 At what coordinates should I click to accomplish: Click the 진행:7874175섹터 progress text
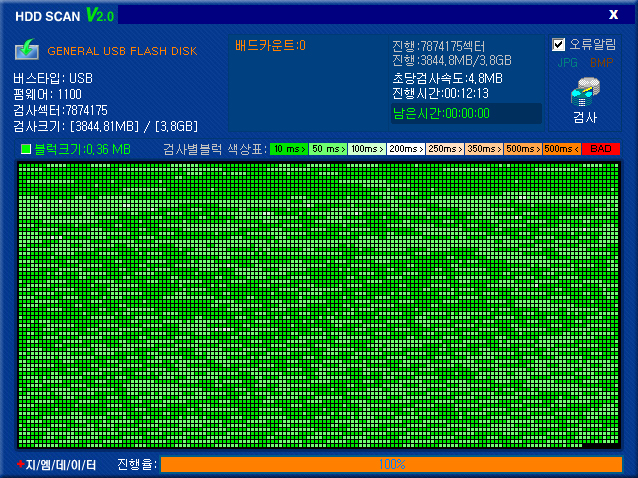439,46
